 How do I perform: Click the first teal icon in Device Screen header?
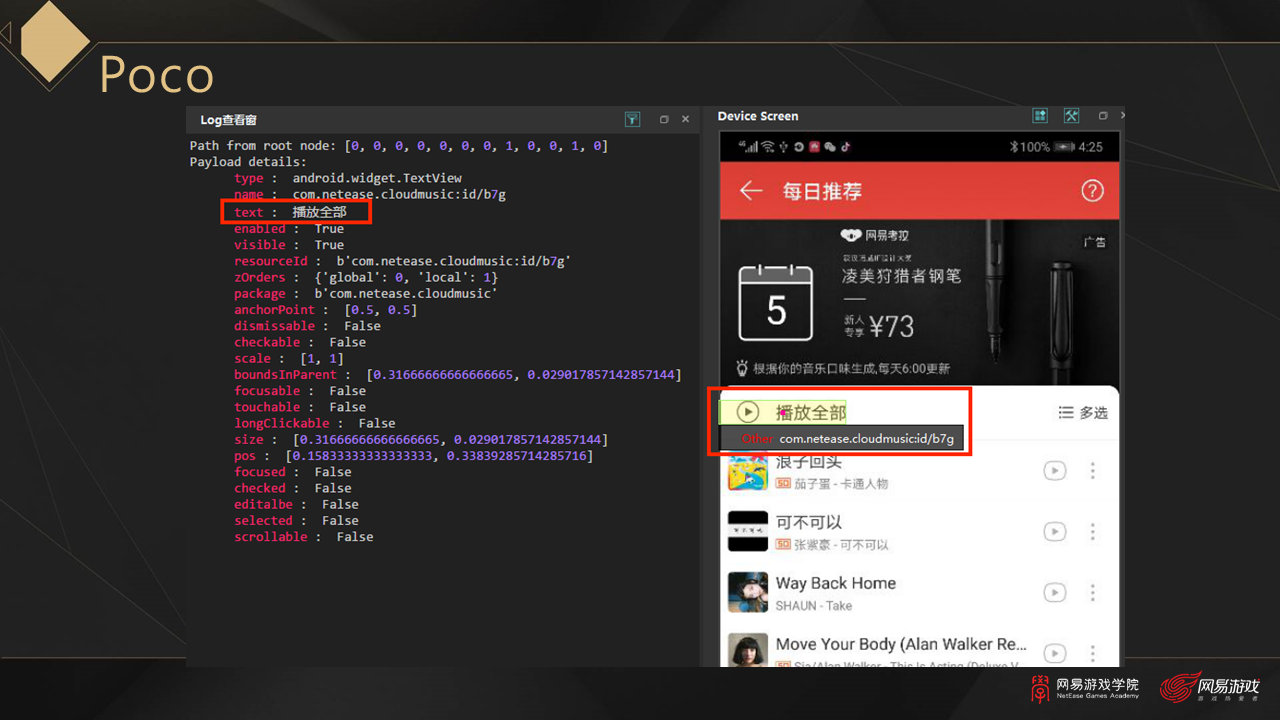[1040, 116]
